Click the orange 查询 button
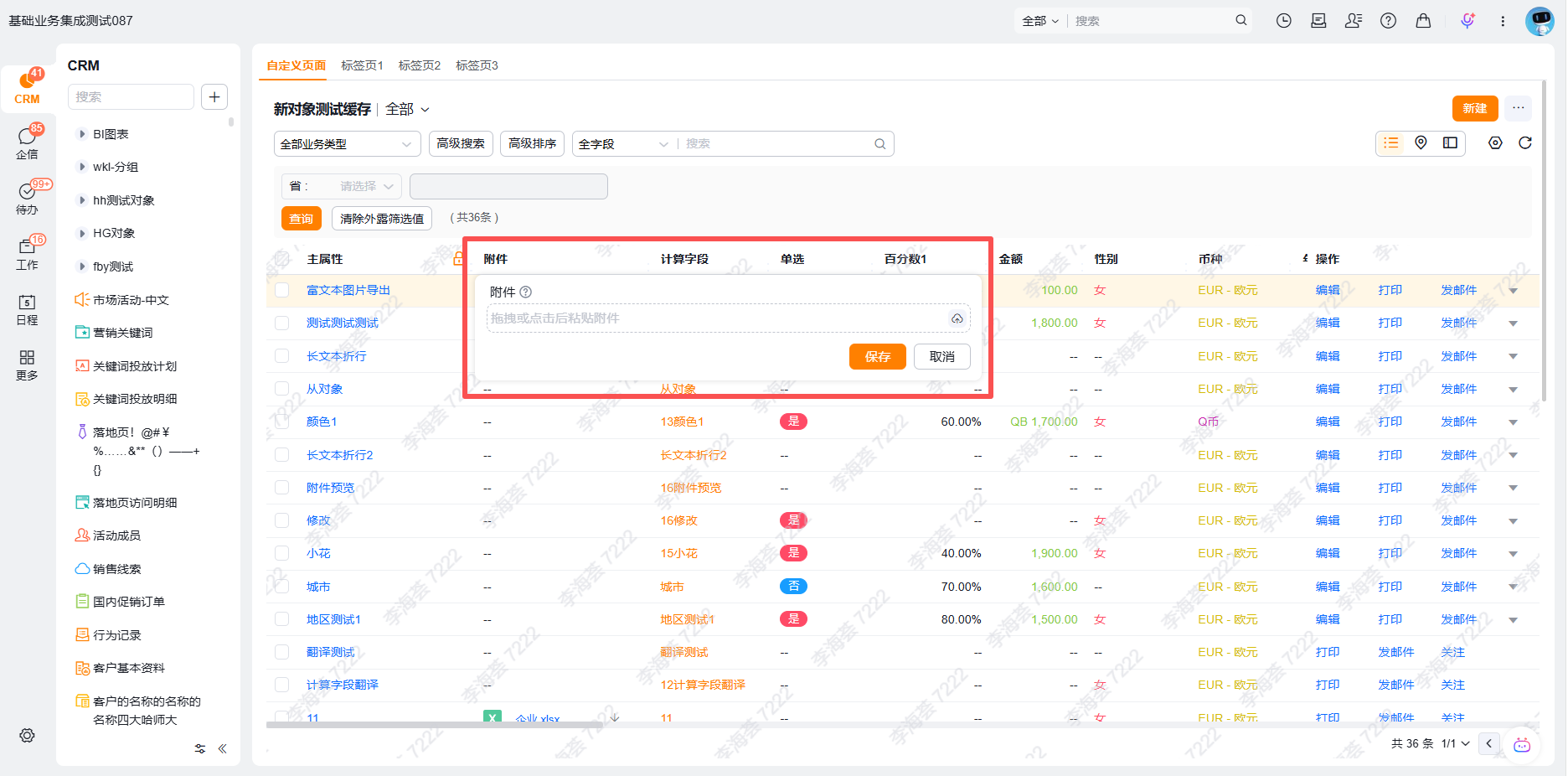 click(302, 219)
